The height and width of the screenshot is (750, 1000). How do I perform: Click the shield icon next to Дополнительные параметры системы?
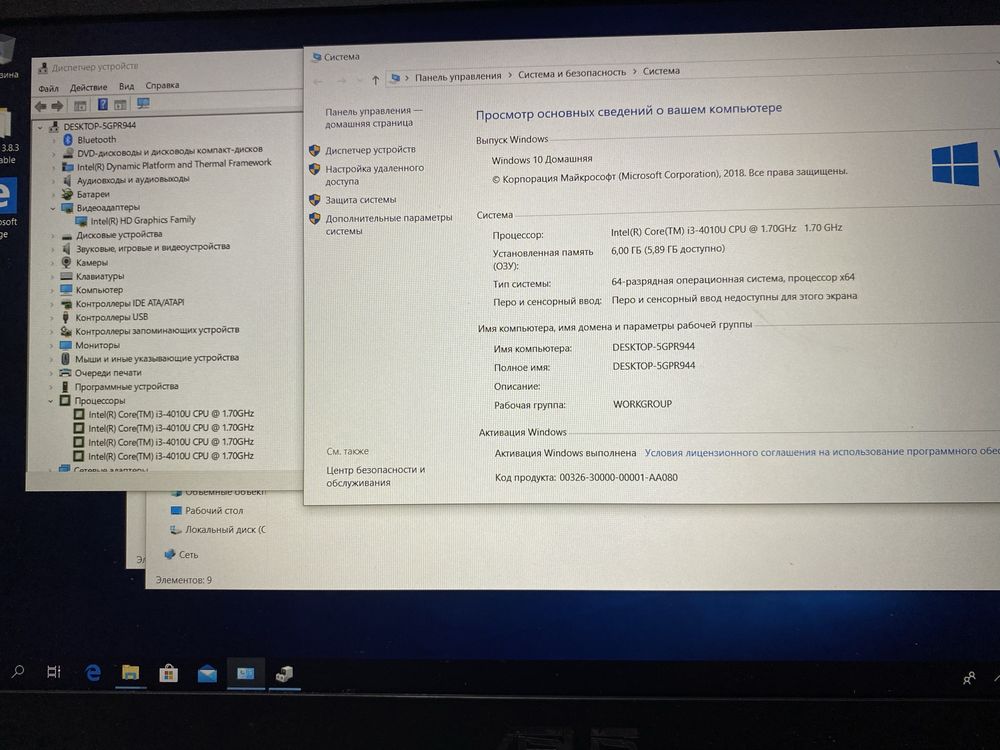click(314, 219)
